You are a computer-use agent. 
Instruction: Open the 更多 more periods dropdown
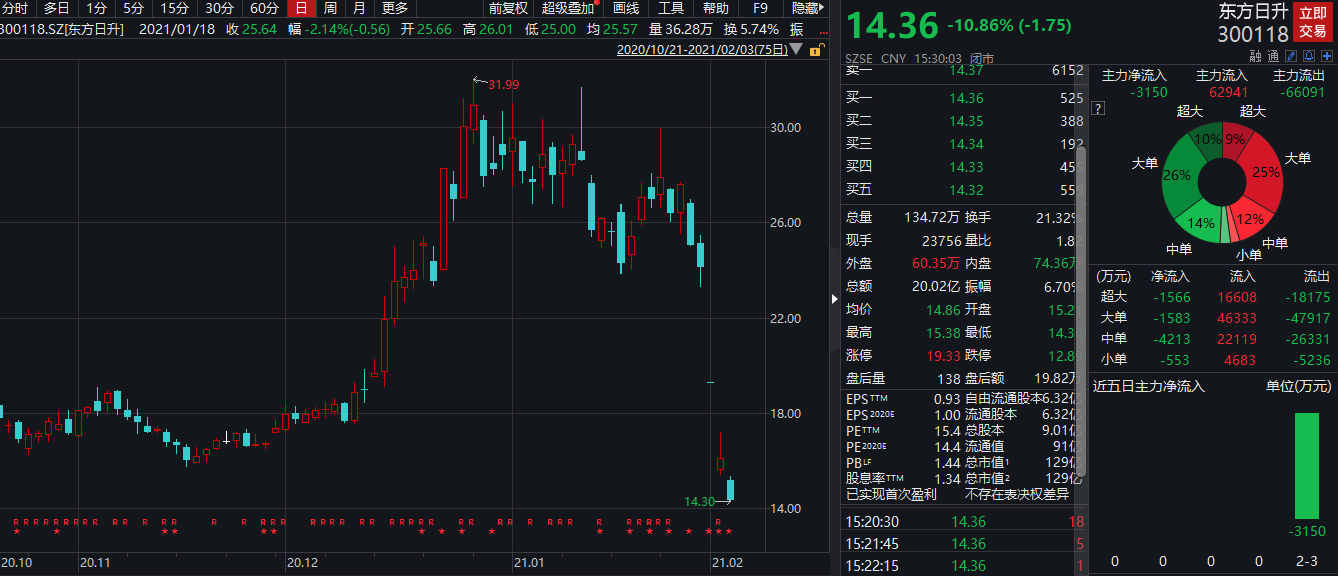coord(395,8)
